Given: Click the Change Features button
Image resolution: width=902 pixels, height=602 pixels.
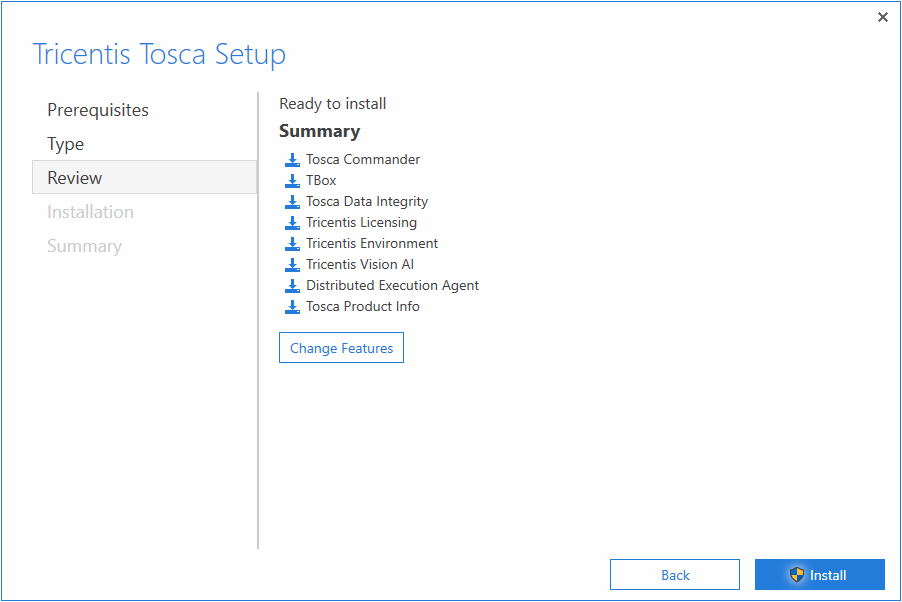Looking at the screenshot, I should click(341, 347).
